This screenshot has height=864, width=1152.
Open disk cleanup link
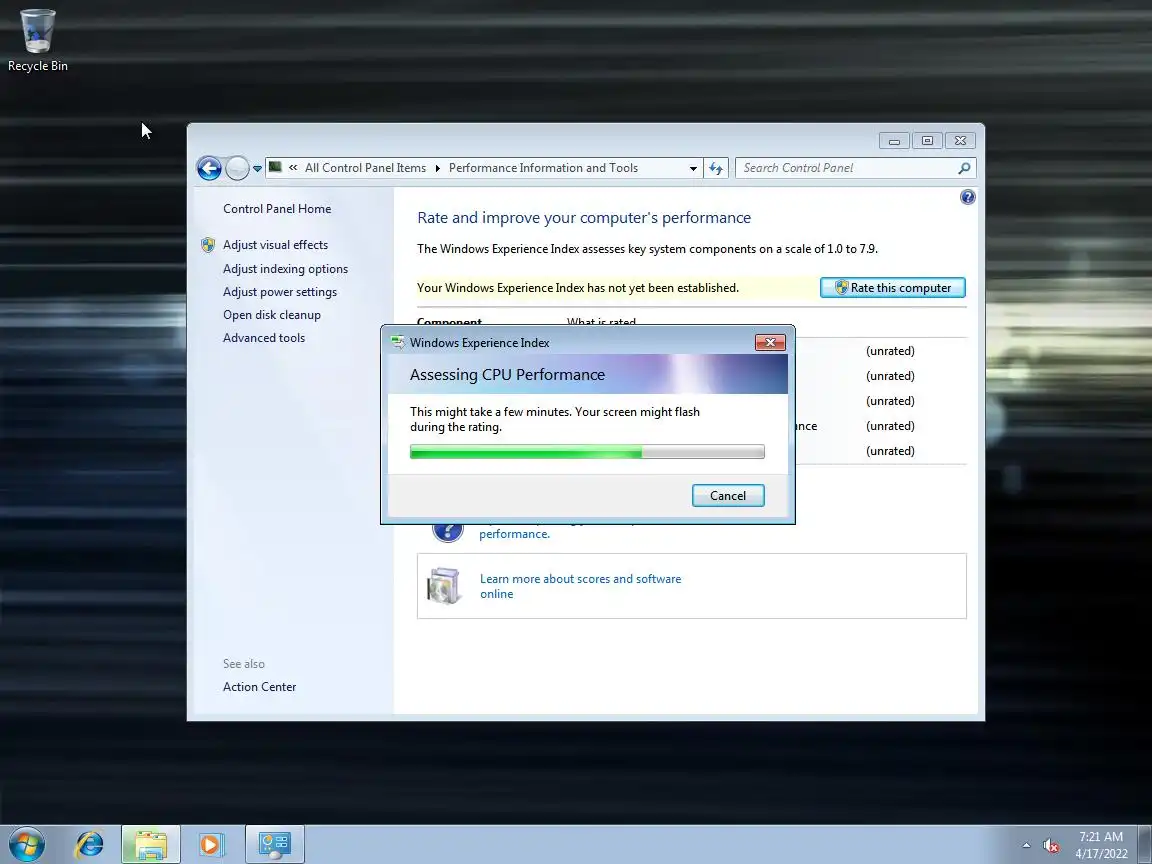pyautogui.click(x=272, y=314)
